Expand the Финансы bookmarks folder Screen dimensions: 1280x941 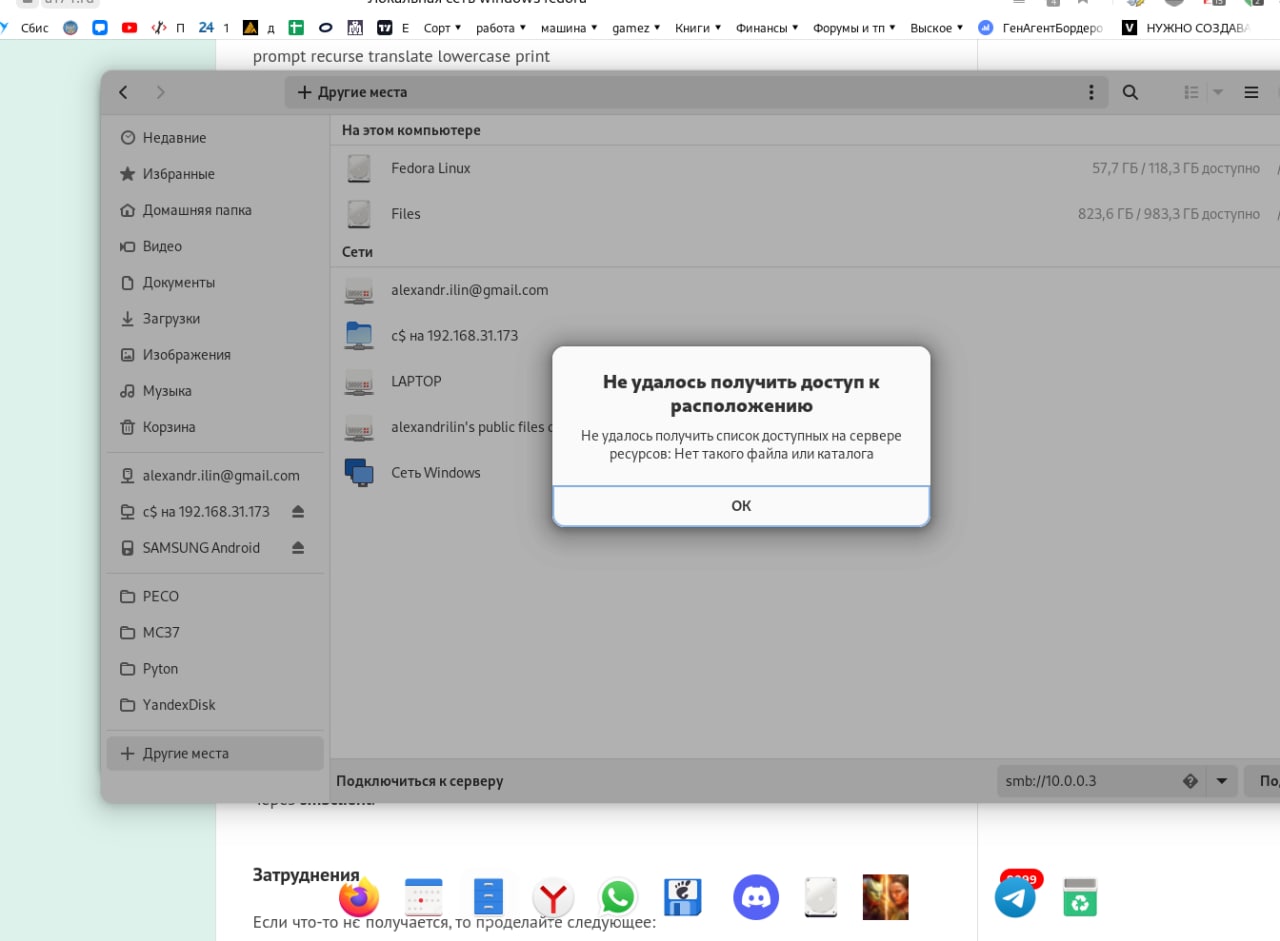(767, 28)
